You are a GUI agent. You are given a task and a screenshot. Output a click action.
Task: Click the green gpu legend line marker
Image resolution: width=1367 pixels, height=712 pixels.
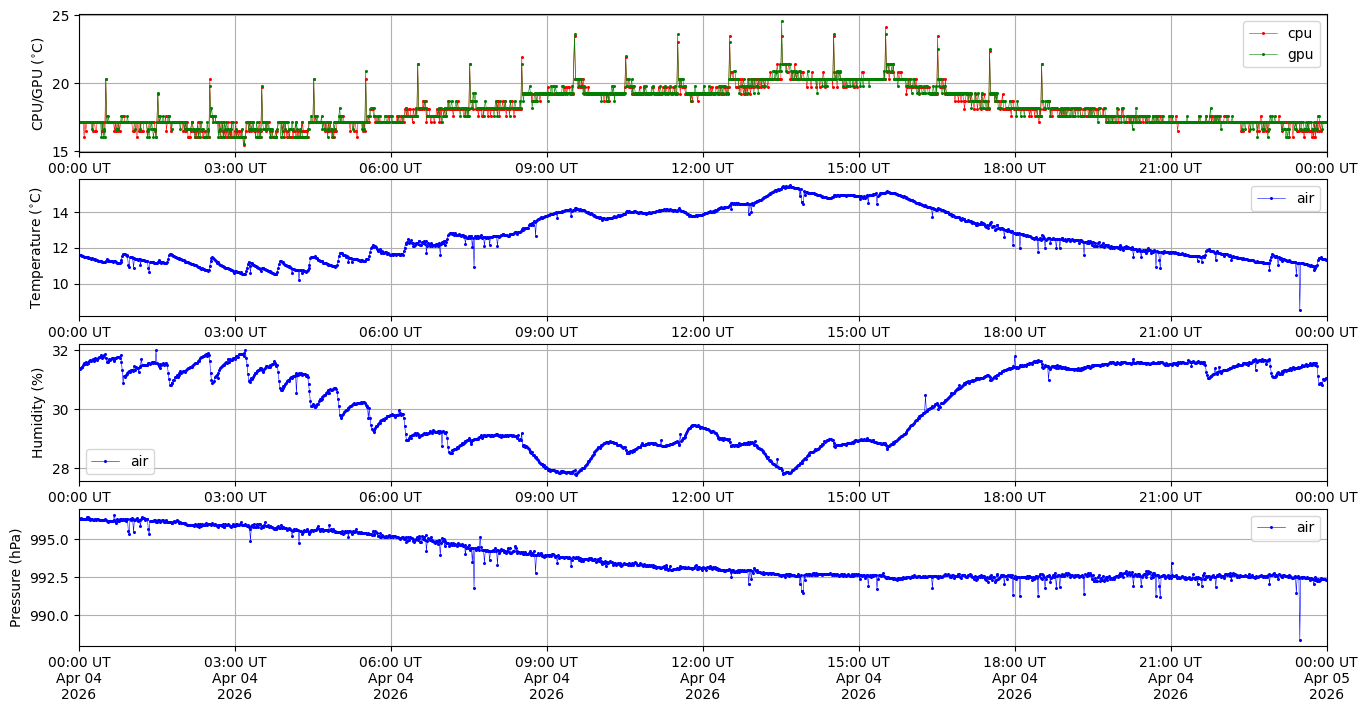click(x=1264, y=55)
